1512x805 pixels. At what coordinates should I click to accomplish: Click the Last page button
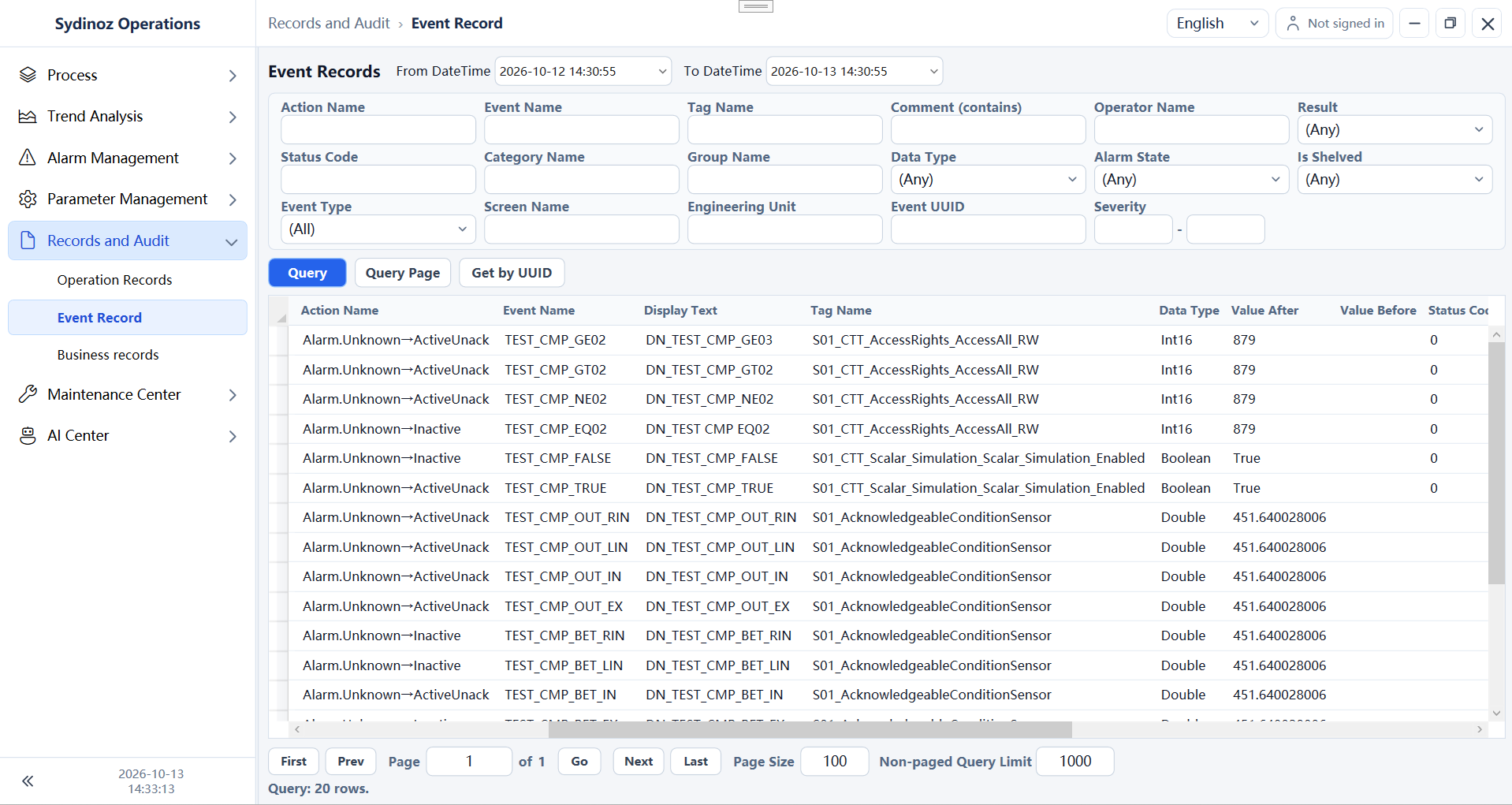pyautogui.click(x=695, y=762)
